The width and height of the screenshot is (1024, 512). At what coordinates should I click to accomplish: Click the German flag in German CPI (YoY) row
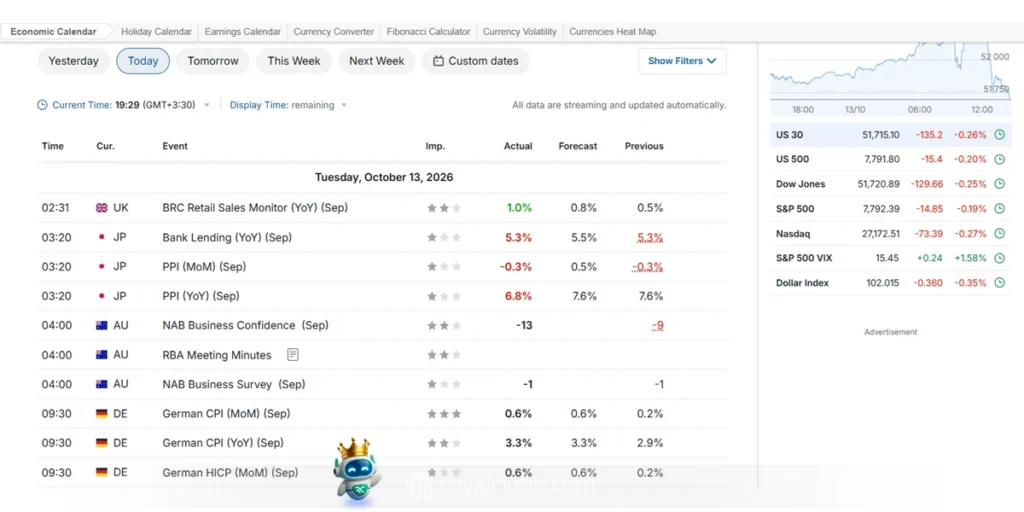click(x=101, y=443)
